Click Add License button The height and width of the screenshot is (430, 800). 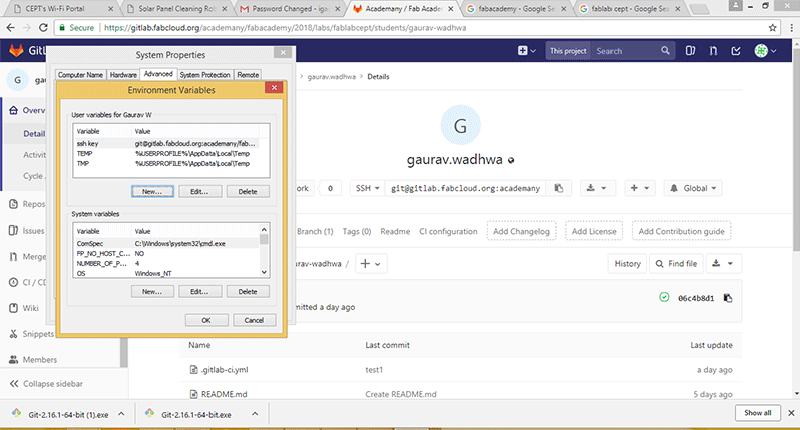click(x=594, y=231)
